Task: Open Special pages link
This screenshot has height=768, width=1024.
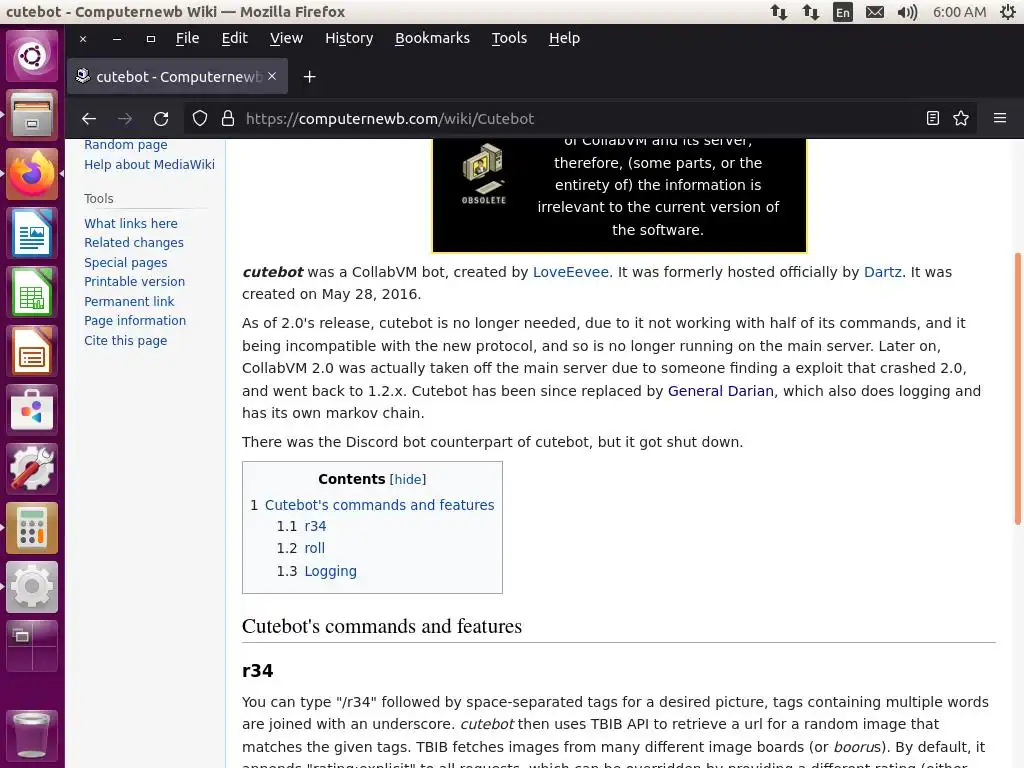Action: click(125, 263)
